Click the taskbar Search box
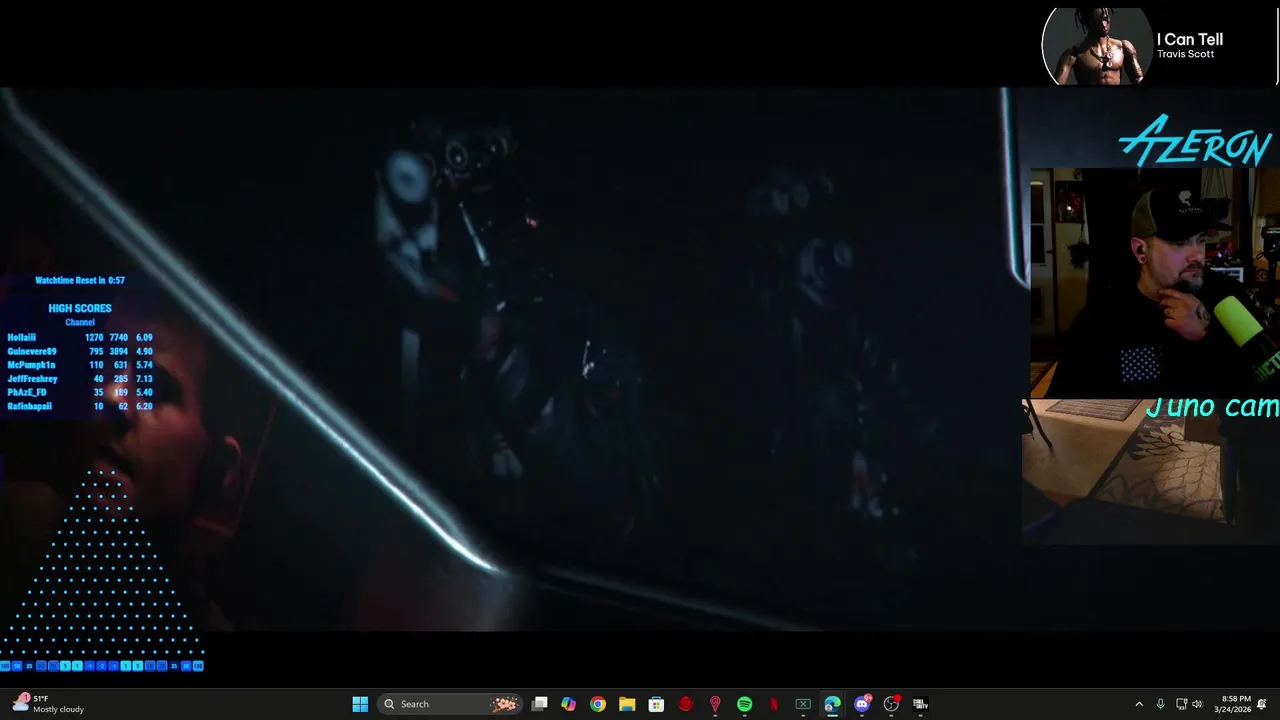This screenshot has height=720, width=1280. click(450, 704)
